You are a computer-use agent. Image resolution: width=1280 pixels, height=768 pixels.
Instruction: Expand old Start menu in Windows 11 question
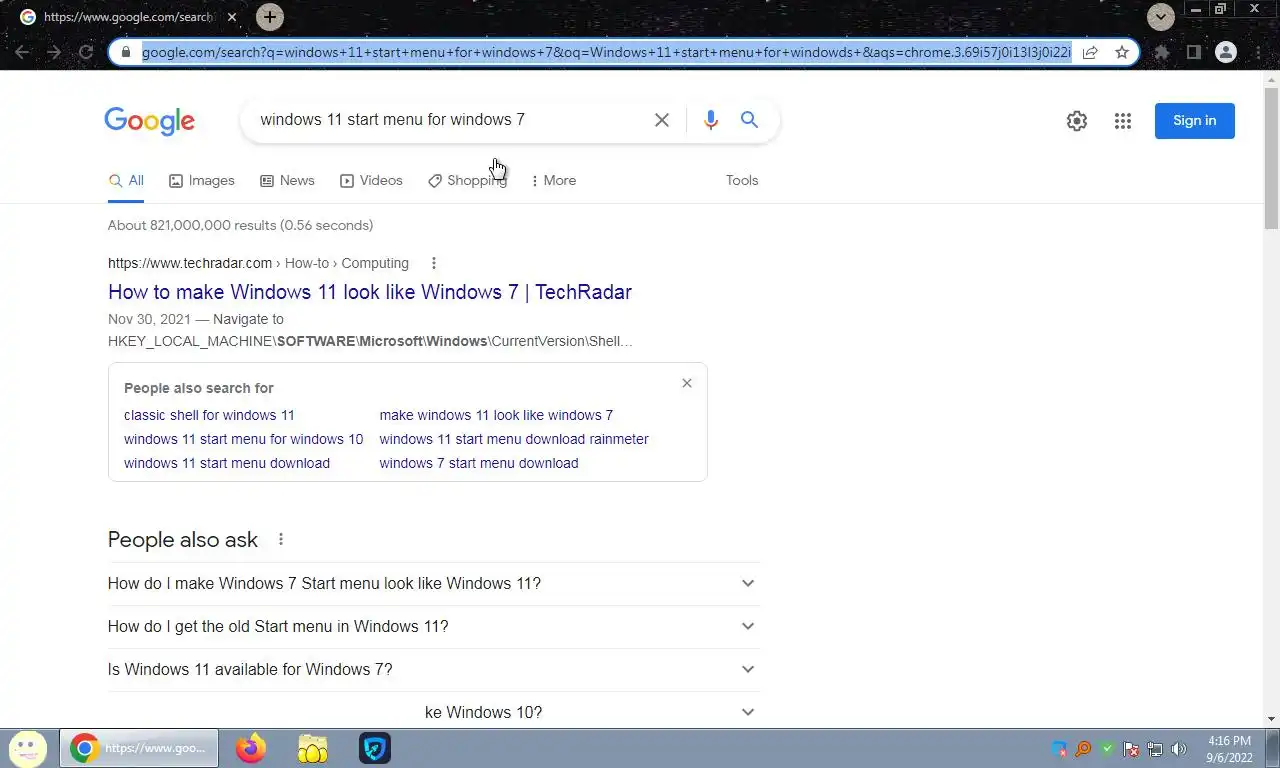coord(433,627)
